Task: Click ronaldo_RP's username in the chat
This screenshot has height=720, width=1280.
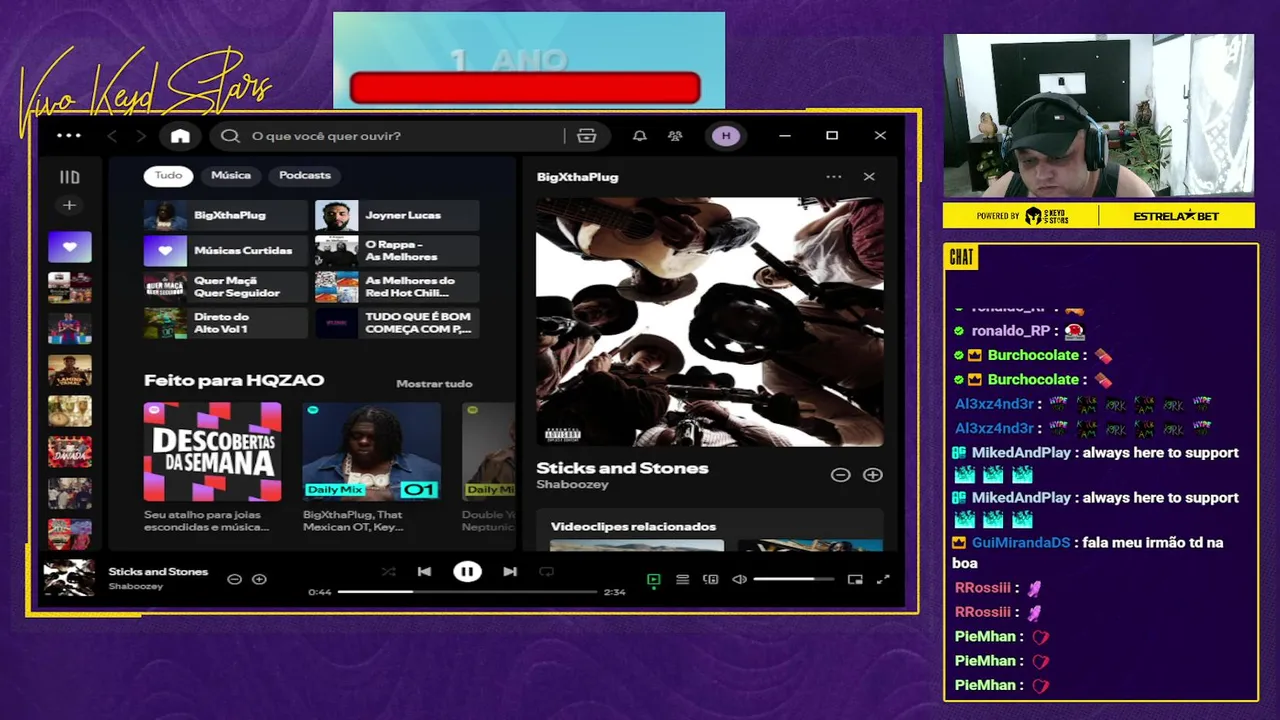Action: tap(1010, 331)
